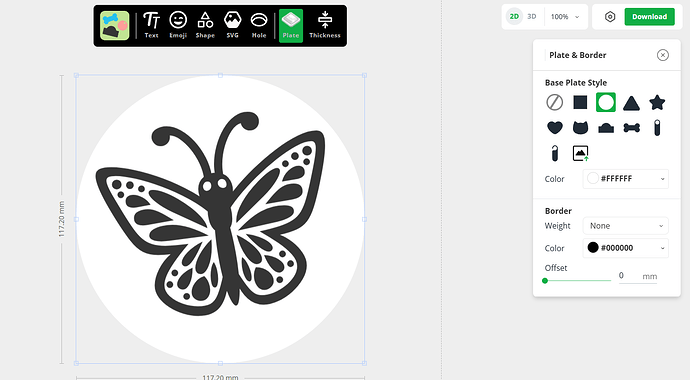Toggle the Plate tool
This screenshot has height=380, width=690.
point(291,26)
